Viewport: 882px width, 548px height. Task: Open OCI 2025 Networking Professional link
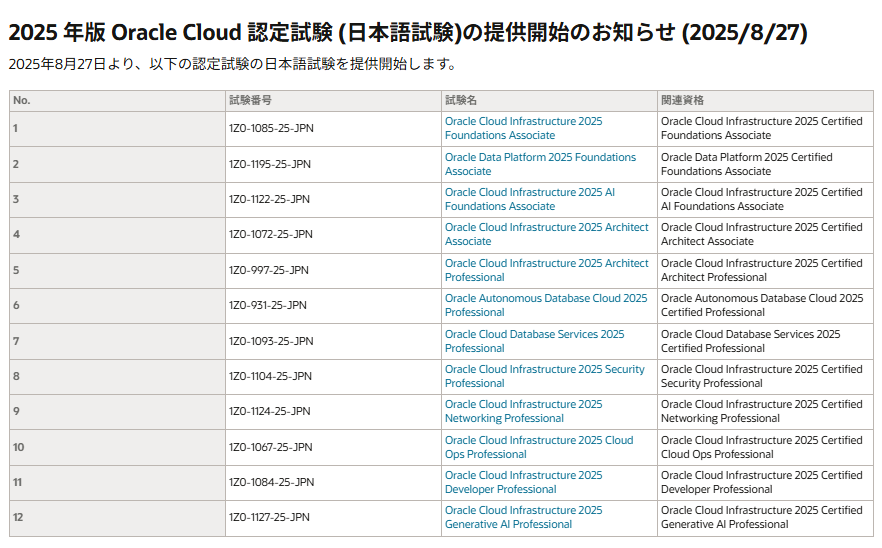point(523,411)
